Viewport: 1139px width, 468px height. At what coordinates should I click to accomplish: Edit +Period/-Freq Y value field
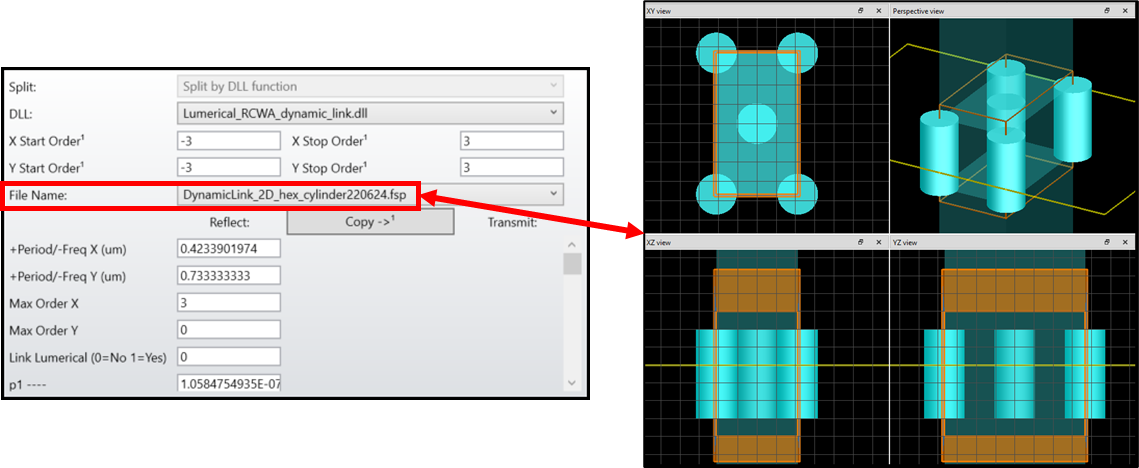coord(229,275)
